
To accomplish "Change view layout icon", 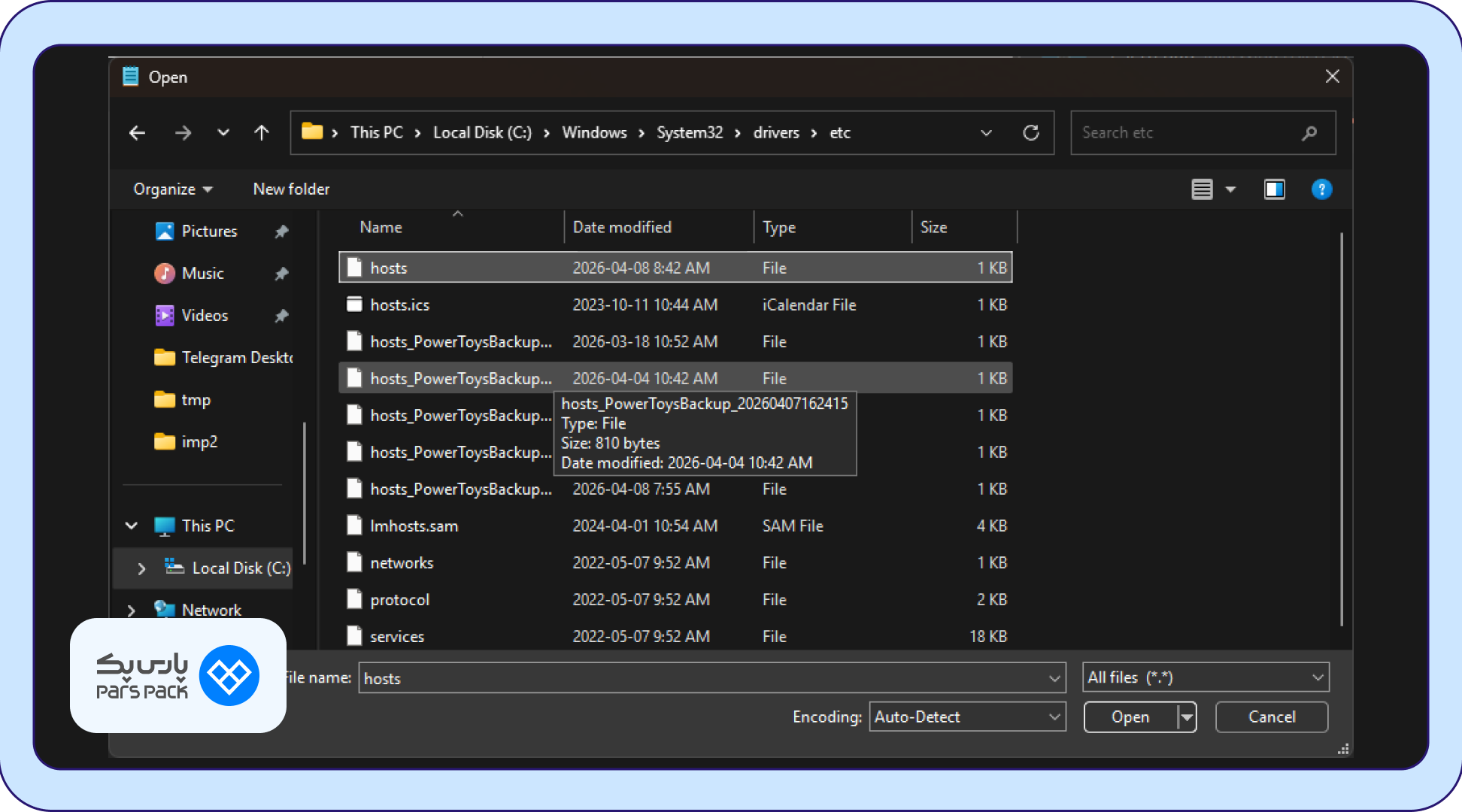I will pos(1202,189).
